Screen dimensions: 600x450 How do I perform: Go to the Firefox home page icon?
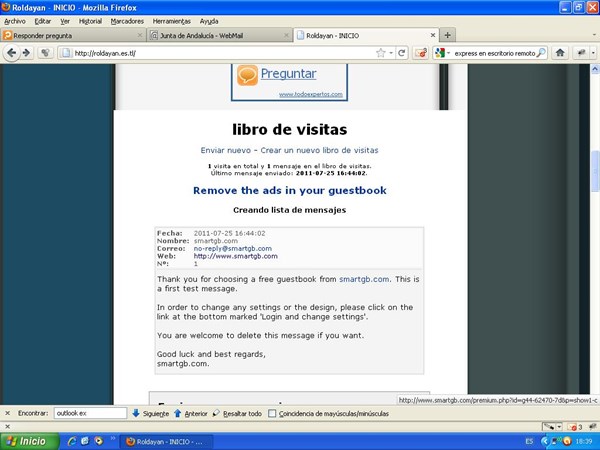pos(560,53)
